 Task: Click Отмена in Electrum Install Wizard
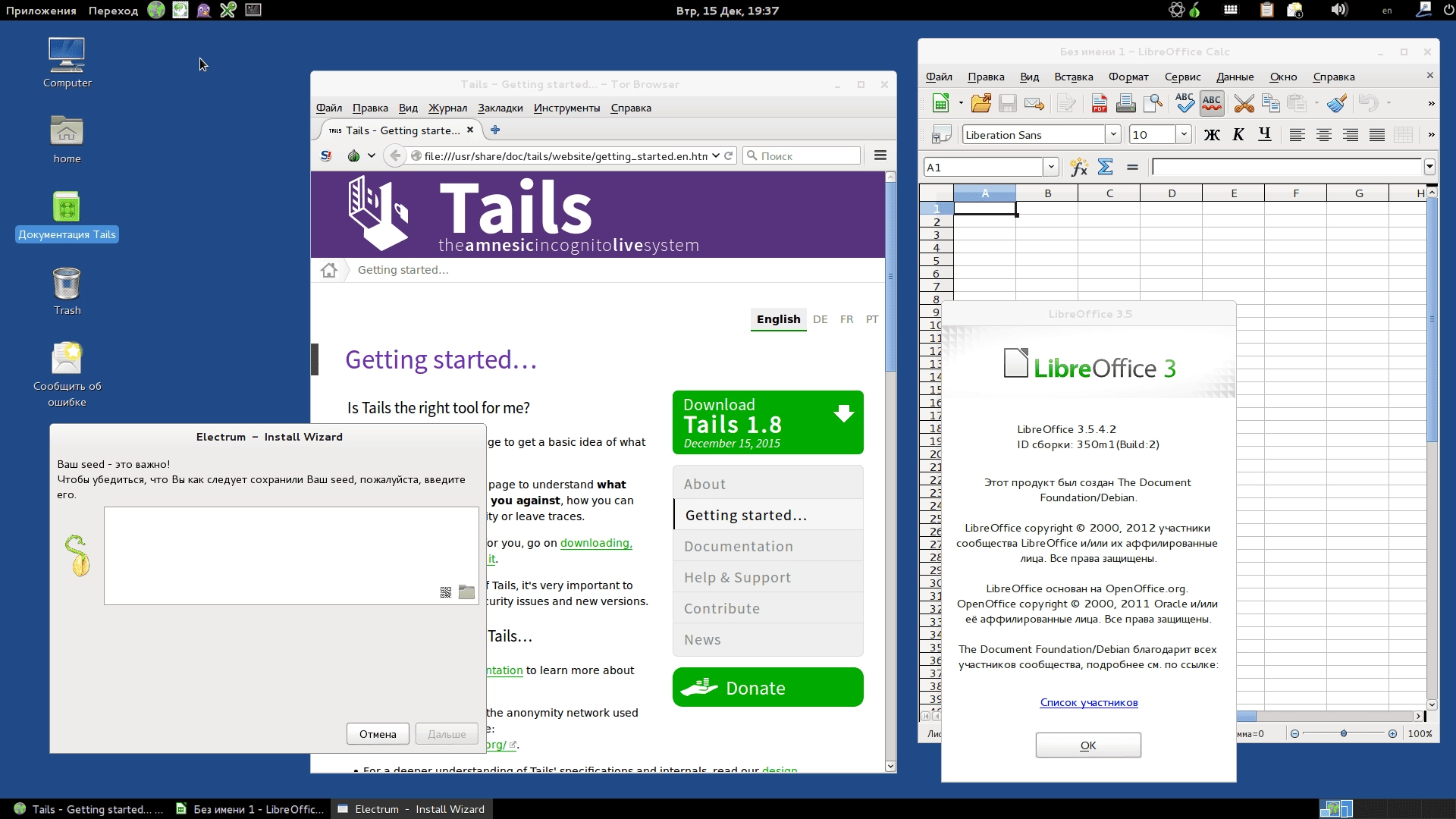[378, 734]
